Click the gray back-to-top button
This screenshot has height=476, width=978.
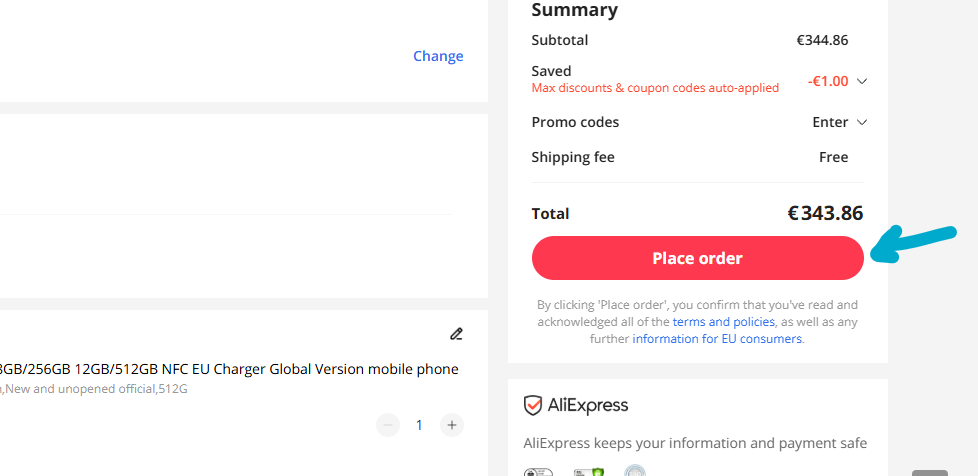pos(929,473)
